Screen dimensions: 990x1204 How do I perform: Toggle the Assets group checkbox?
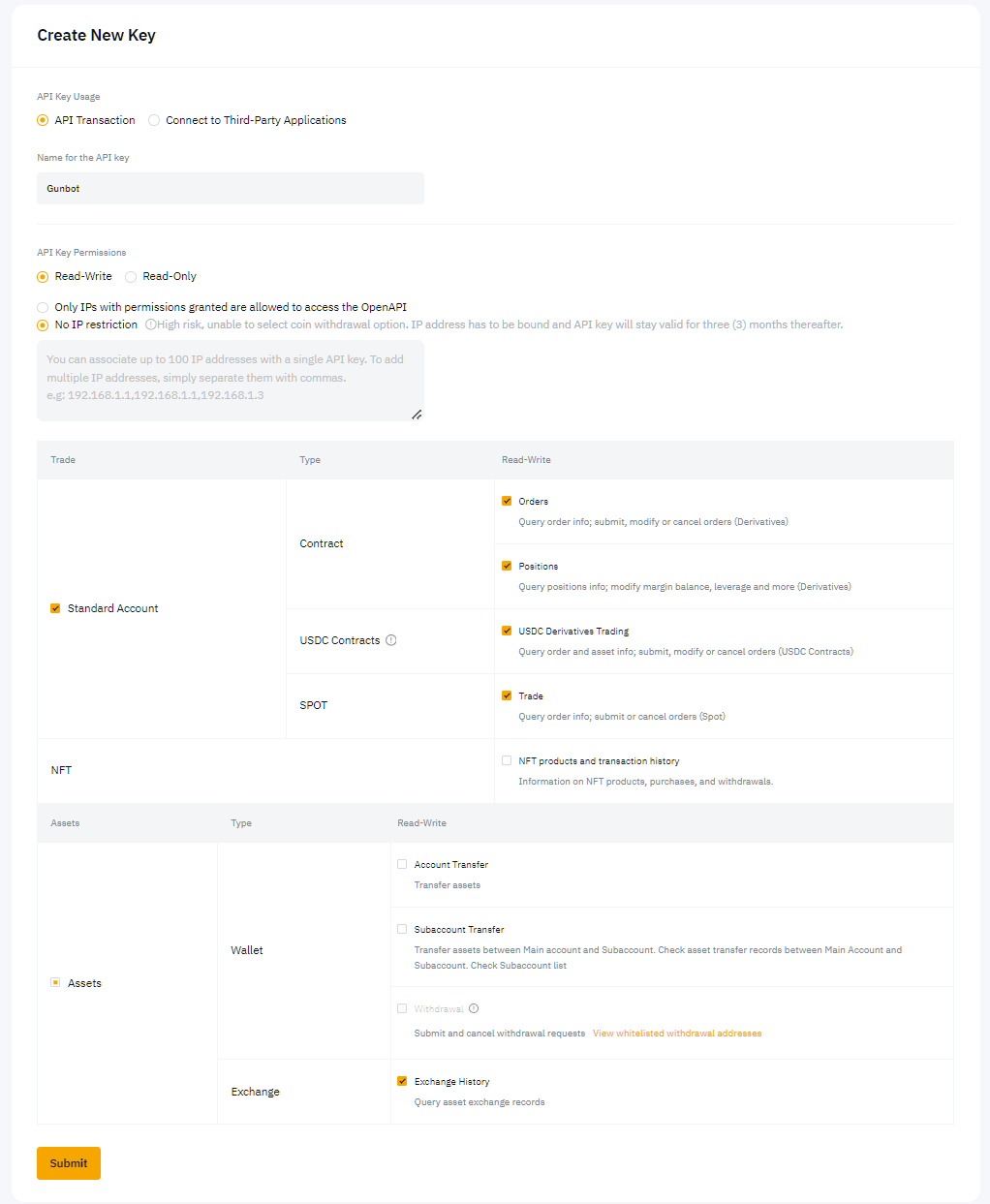55,982
